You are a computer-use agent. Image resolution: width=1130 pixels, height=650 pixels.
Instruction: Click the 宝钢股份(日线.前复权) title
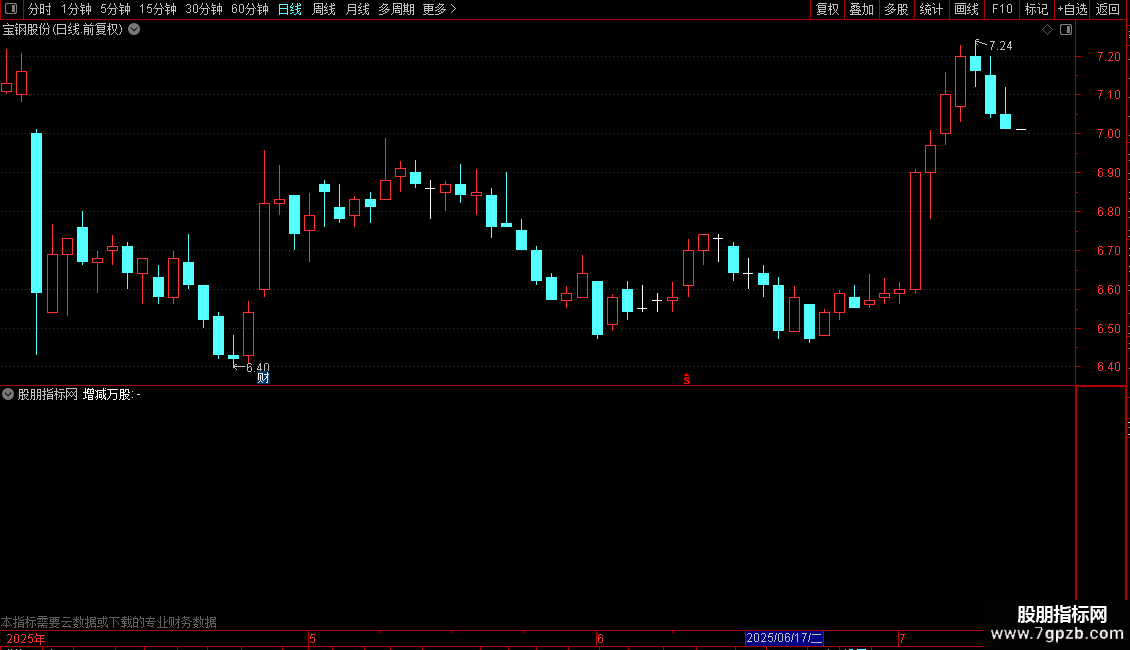tap(63, 30)
